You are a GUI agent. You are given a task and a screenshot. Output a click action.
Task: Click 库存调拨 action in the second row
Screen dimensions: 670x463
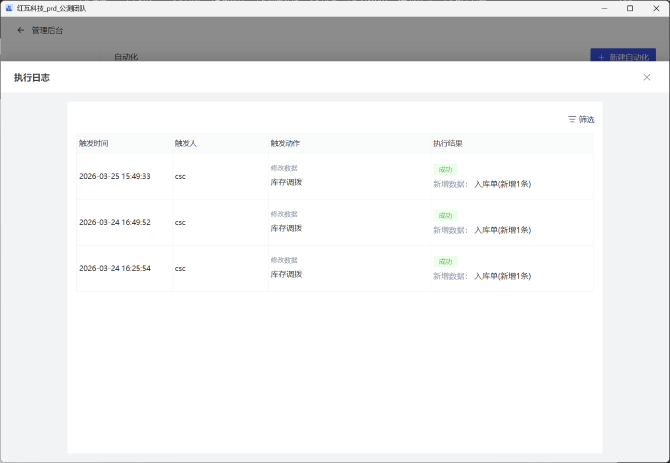coord(286,228)
